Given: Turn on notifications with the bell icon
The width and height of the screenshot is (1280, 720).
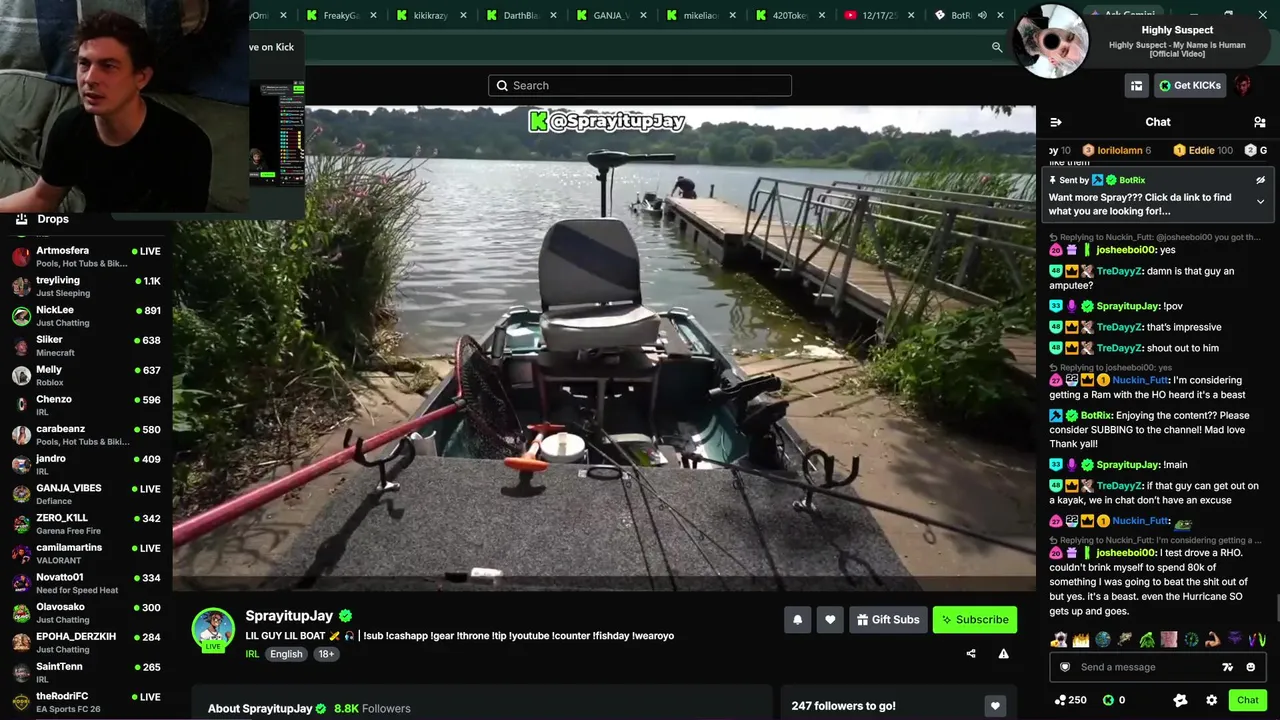Looking at the screenshot, I should coord(797,620).
